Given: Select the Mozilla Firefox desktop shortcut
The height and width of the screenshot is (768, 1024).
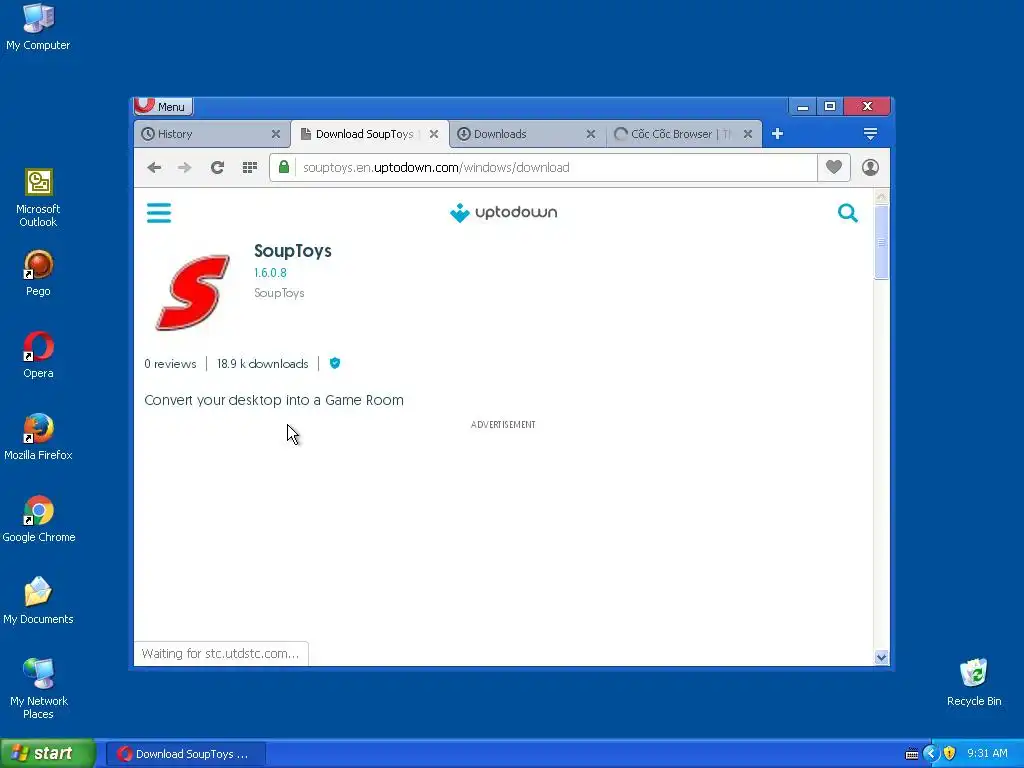Looking at the screenshot, I should 38,438.
